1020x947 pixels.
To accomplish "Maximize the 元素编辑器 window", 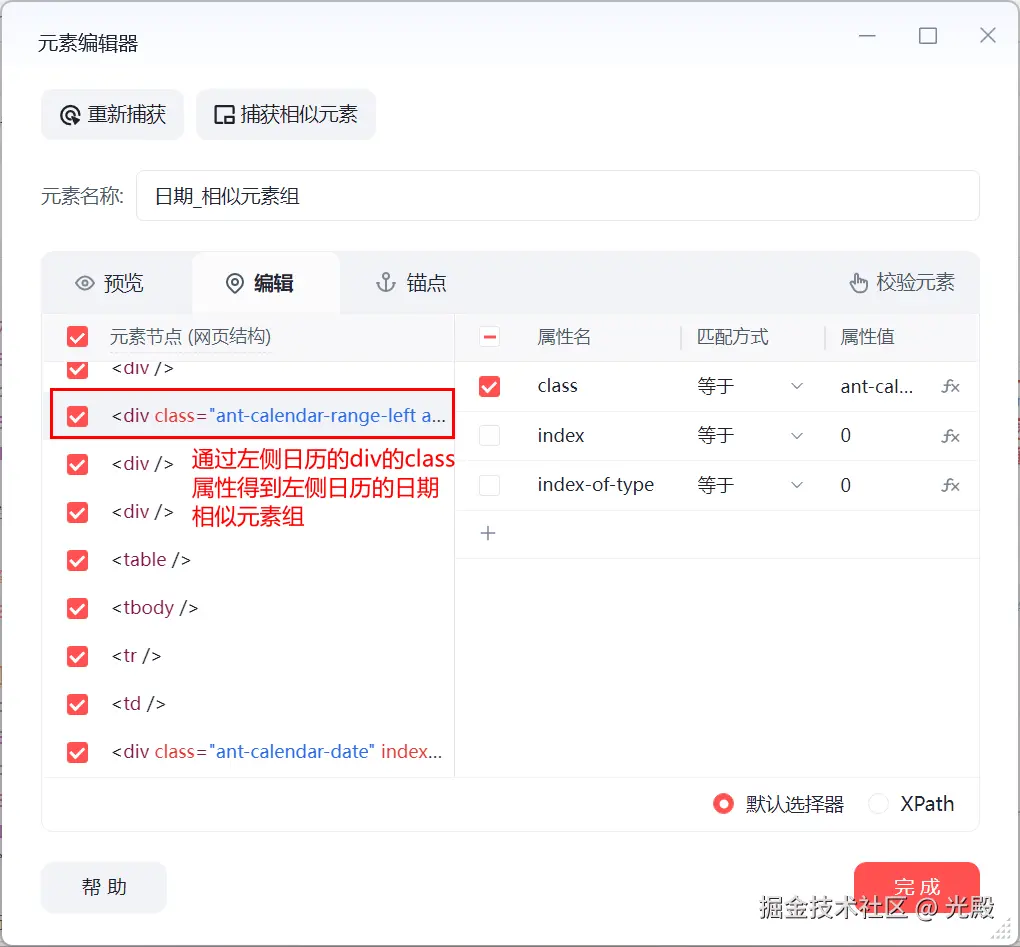I will point(928,35).
